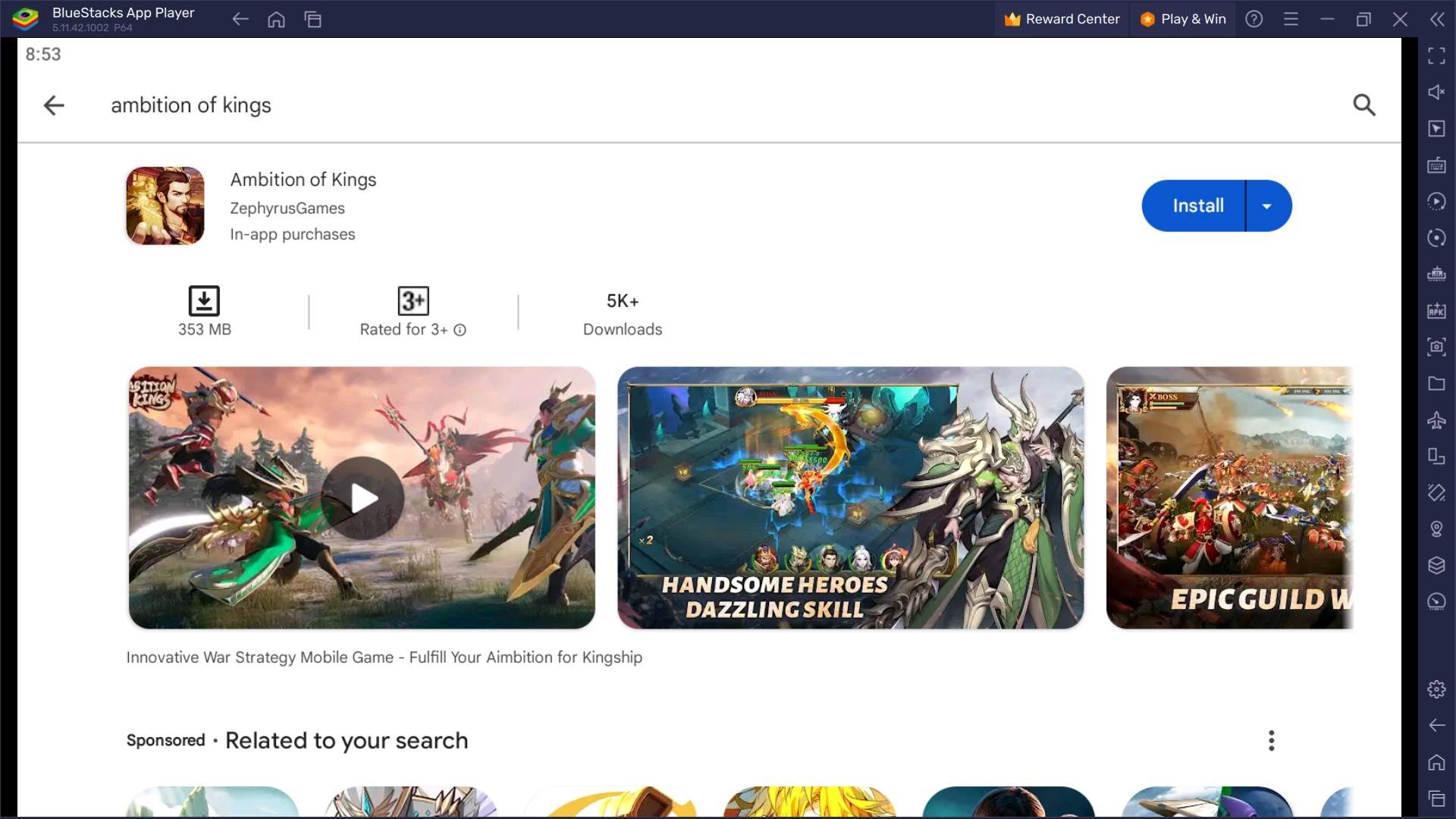This screenshot has width=1456, height=819.
Task: Click the sidebar Android home icon
Action: tap(1436, 761)
